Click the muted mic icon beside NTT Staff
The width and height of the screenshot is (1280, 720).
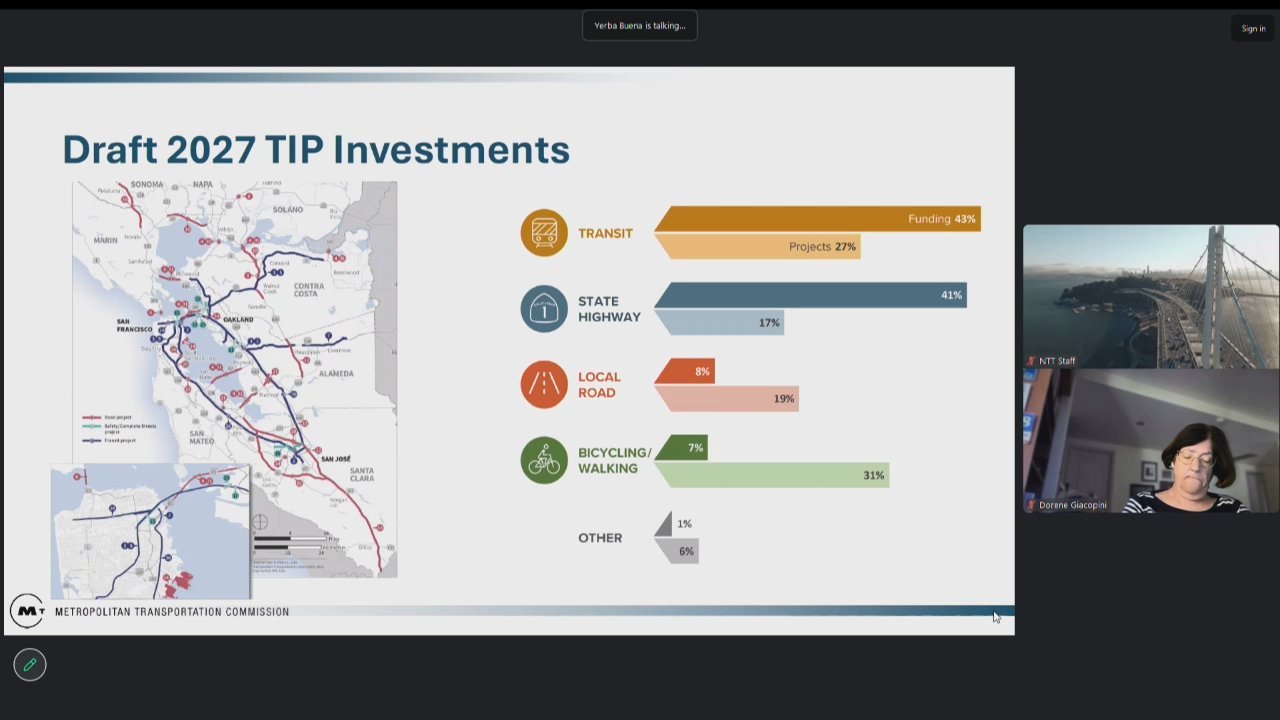(x=1031, y=361)
